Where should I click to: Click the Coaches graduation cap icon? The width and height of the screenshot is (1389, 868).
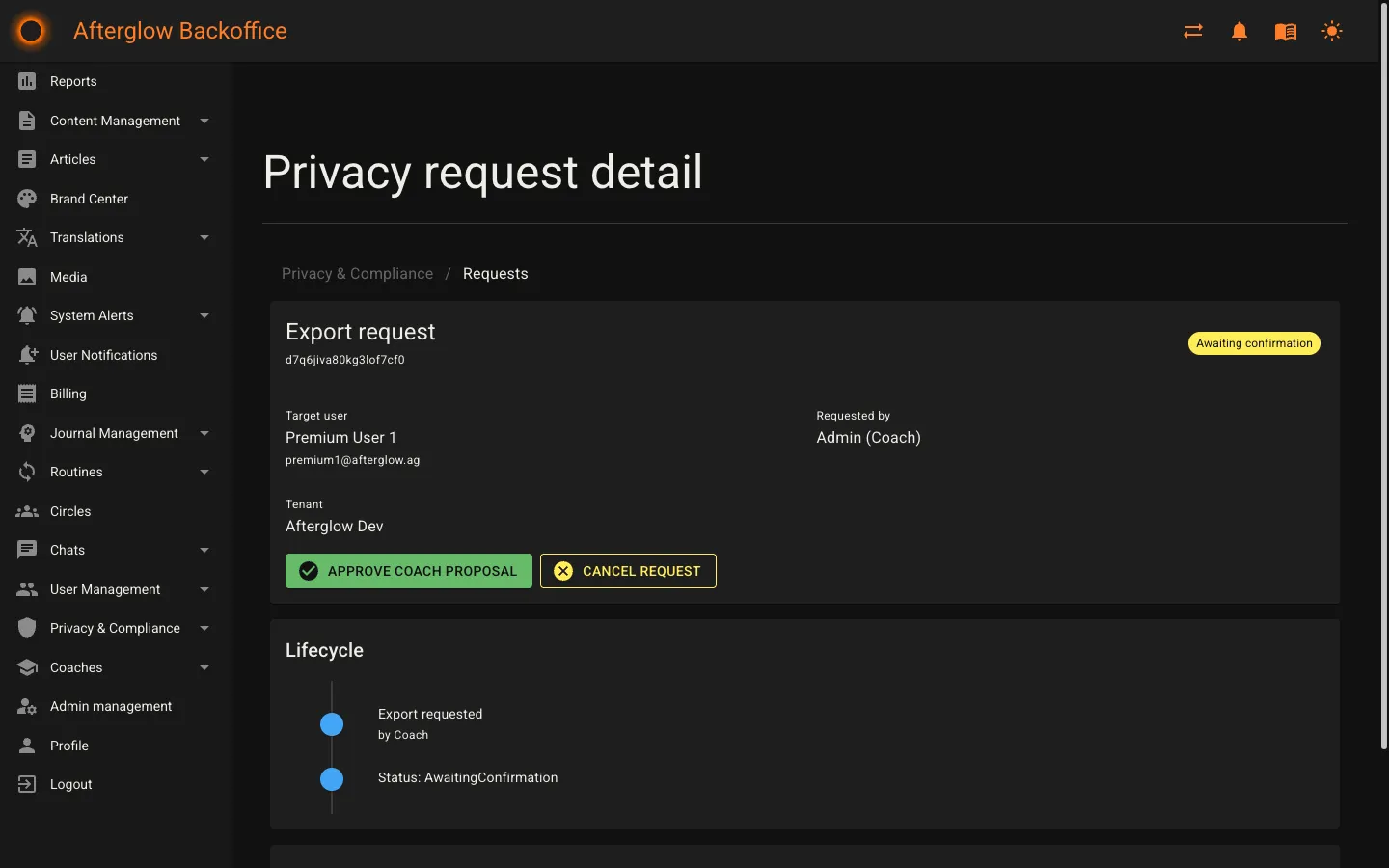point(27,667)
